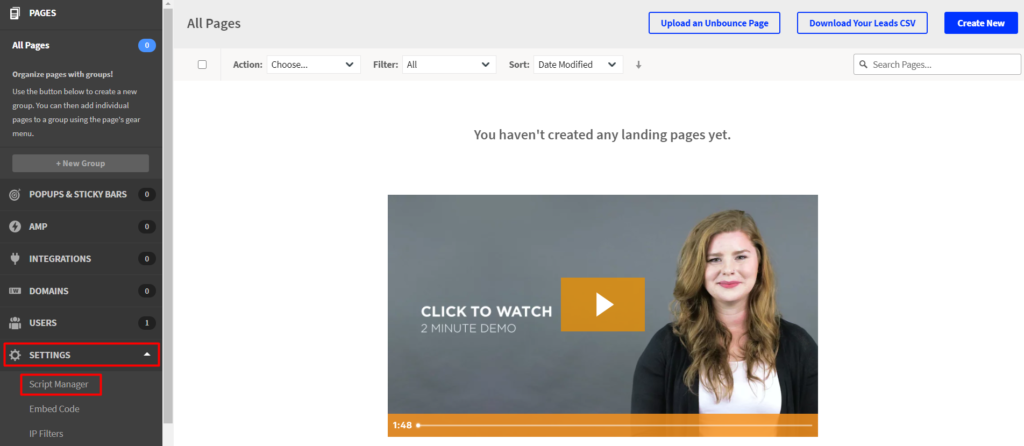Click the Popups & Sticky Bars count badge
The image size is (1024, 446).
[147, 195]
